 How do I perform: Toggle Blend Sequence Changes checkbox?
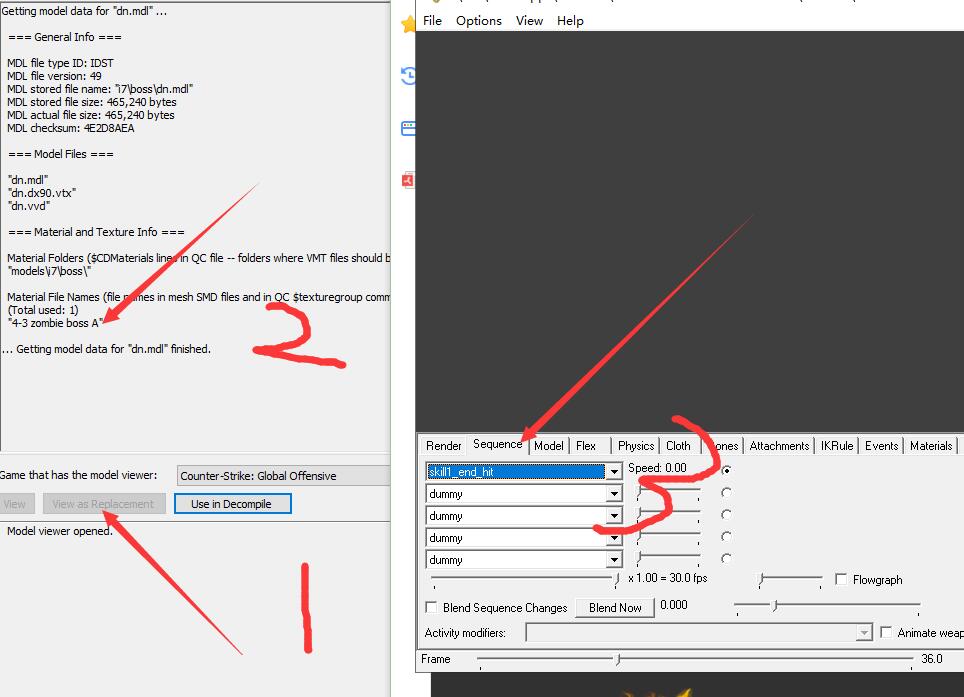[x=431, y=608]
